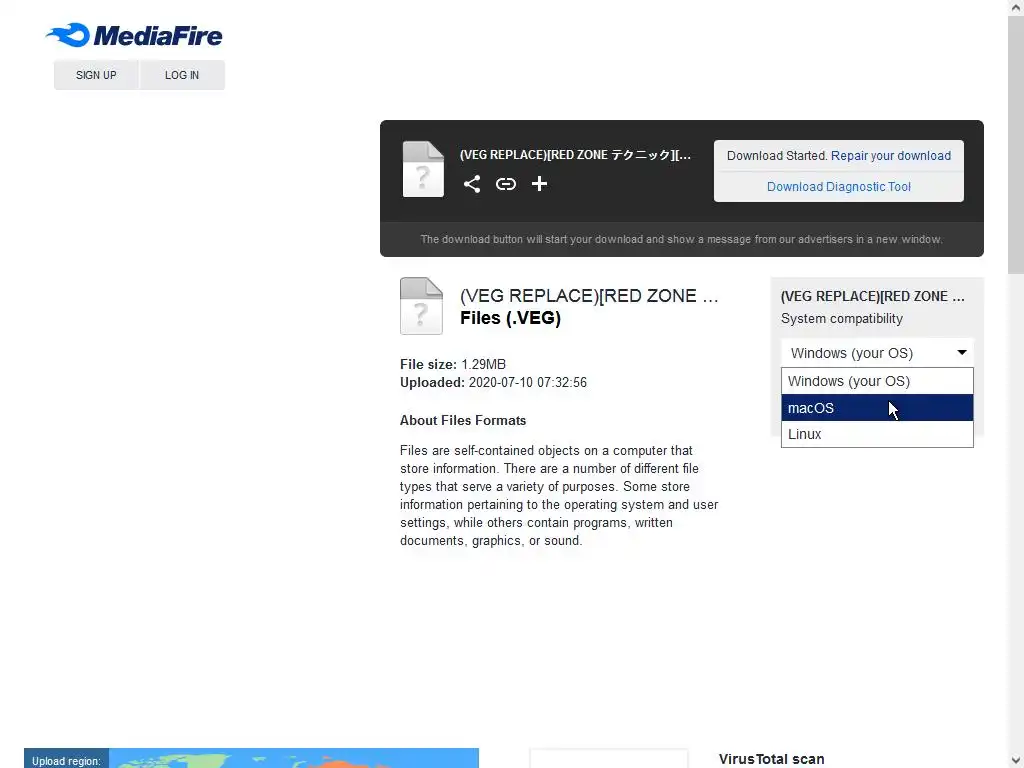This screenshot has width=1024, height=768.
Task: Choose Windows (your OS) option
Action: tap(877, 381)
